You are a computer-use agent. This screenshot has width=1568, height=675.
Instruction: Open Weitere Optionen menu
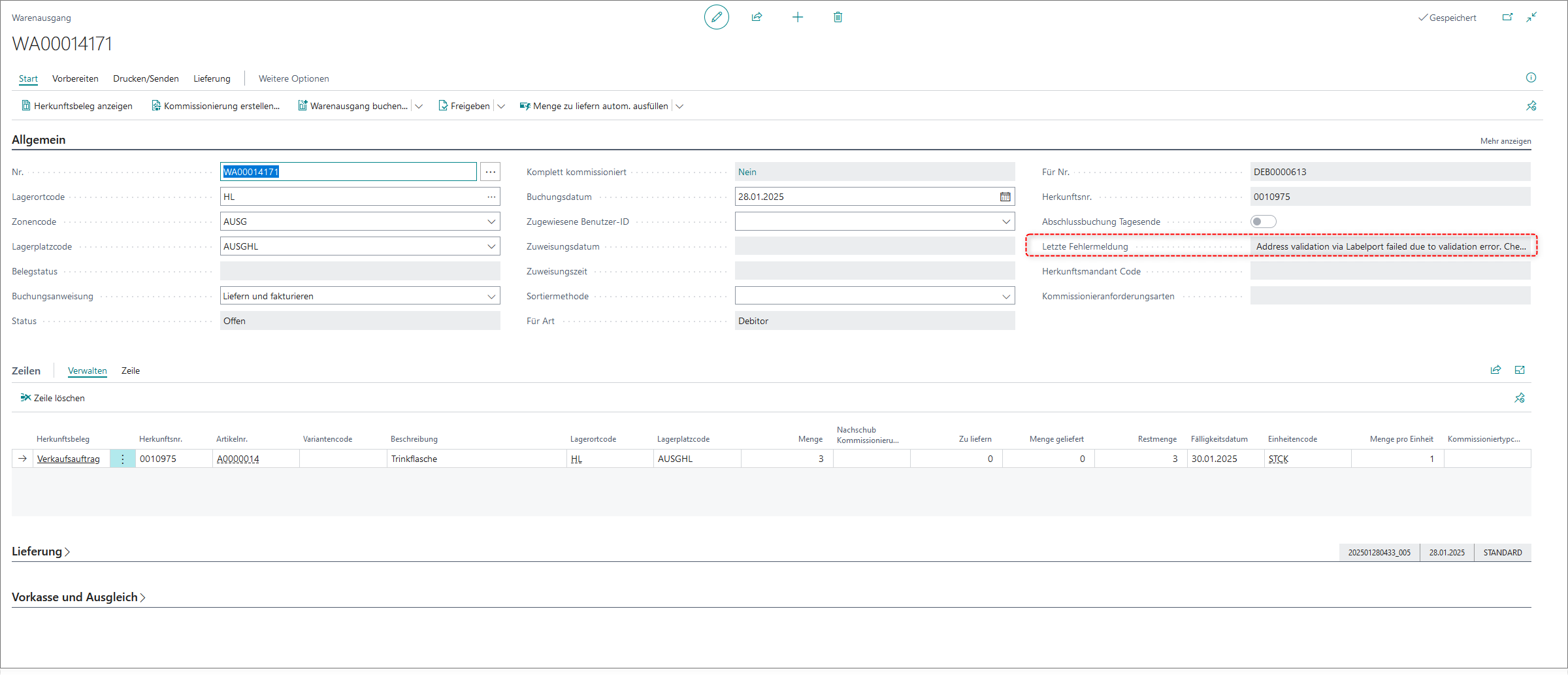pyautogui.click(x=293, y=78)
